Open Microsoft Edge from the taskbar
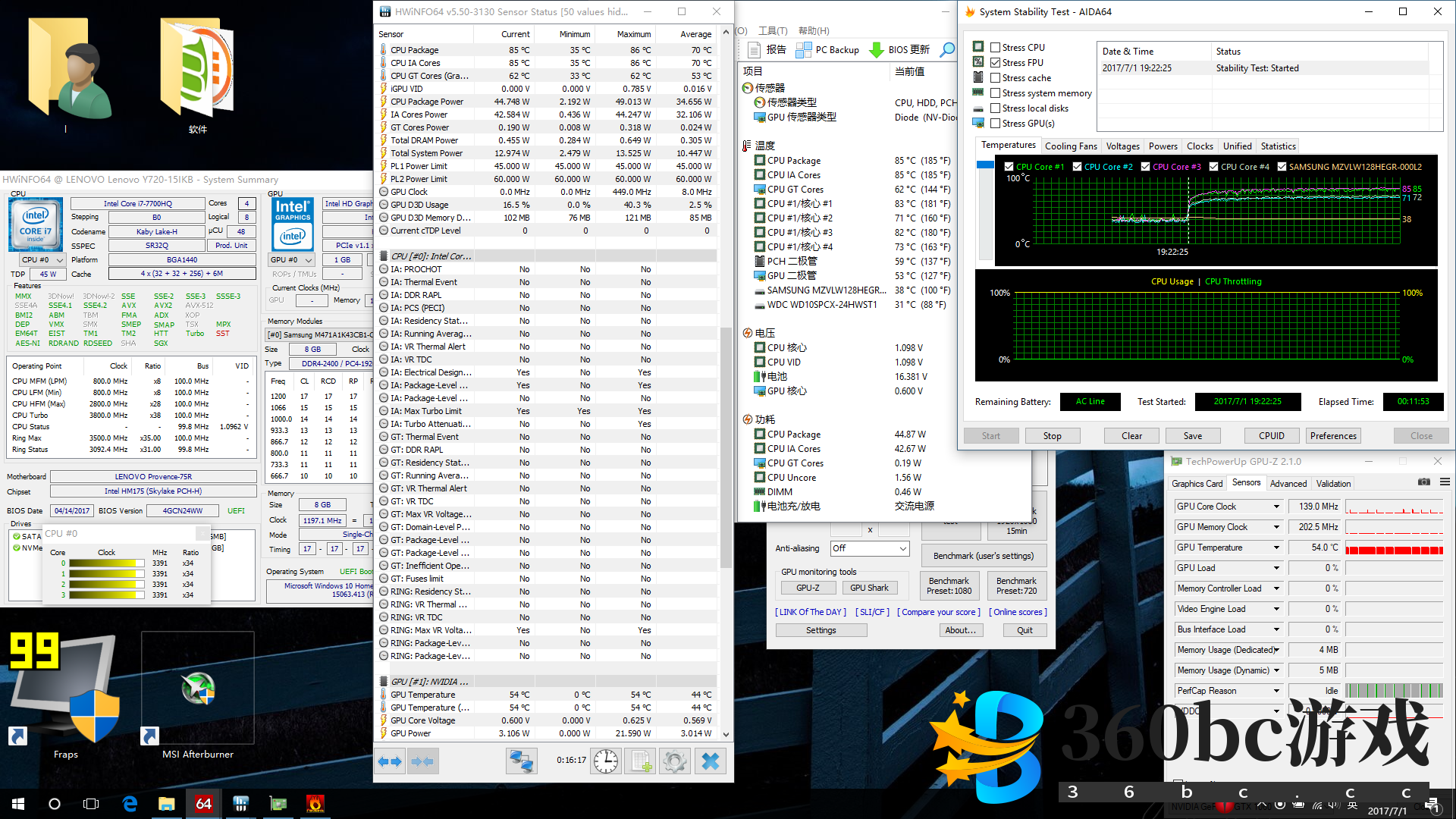The height and width of the screenshot is (819, 1456). pos(130,804)
